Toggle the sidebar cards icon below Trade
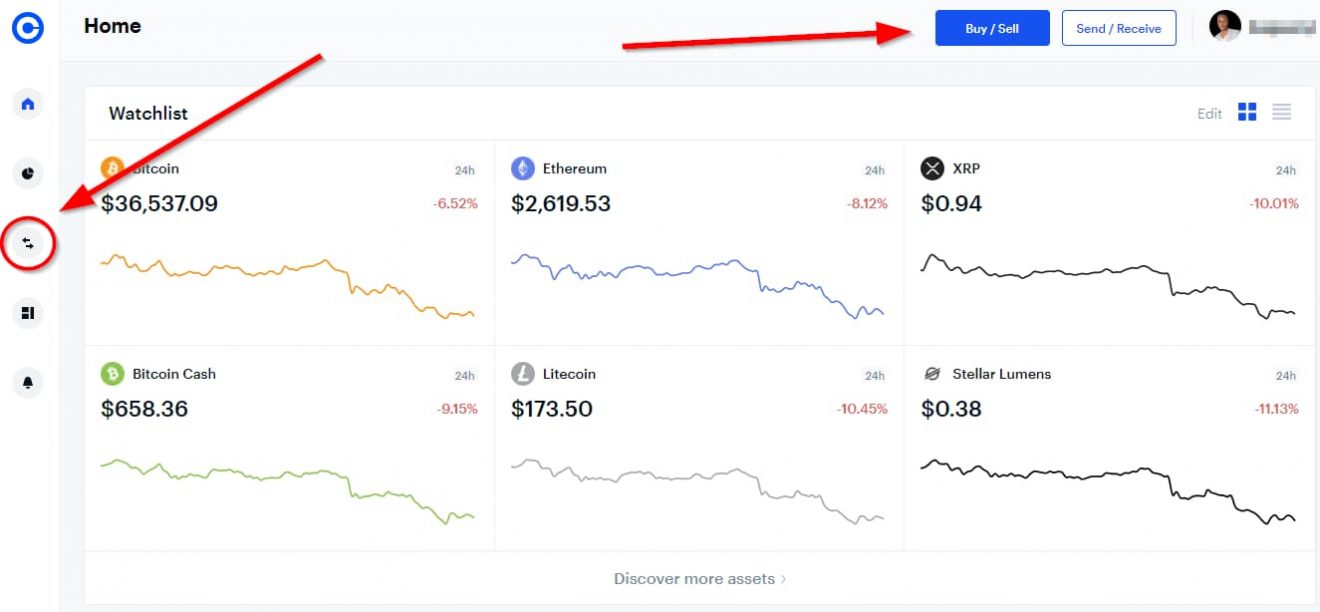This screenshot has width=1320, height=612. (27, 312)
